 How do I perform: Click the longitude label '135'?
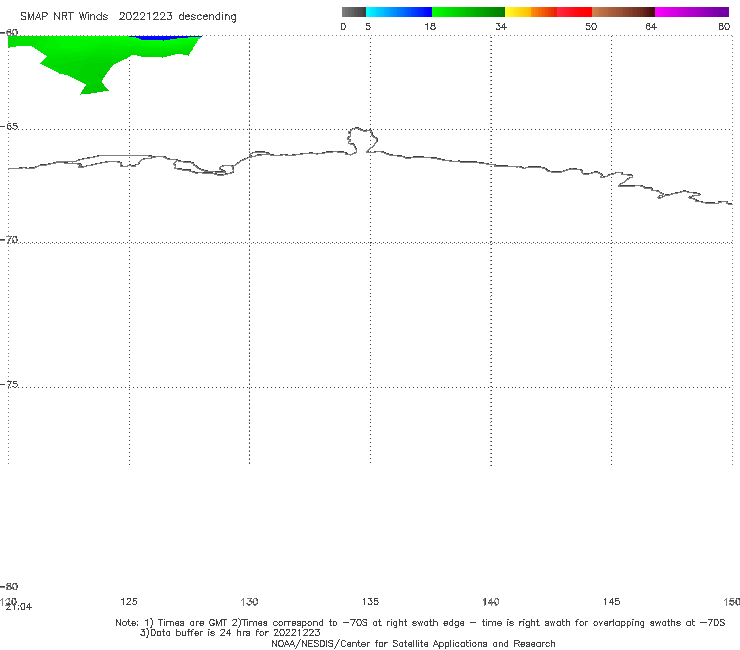point(370,601)
